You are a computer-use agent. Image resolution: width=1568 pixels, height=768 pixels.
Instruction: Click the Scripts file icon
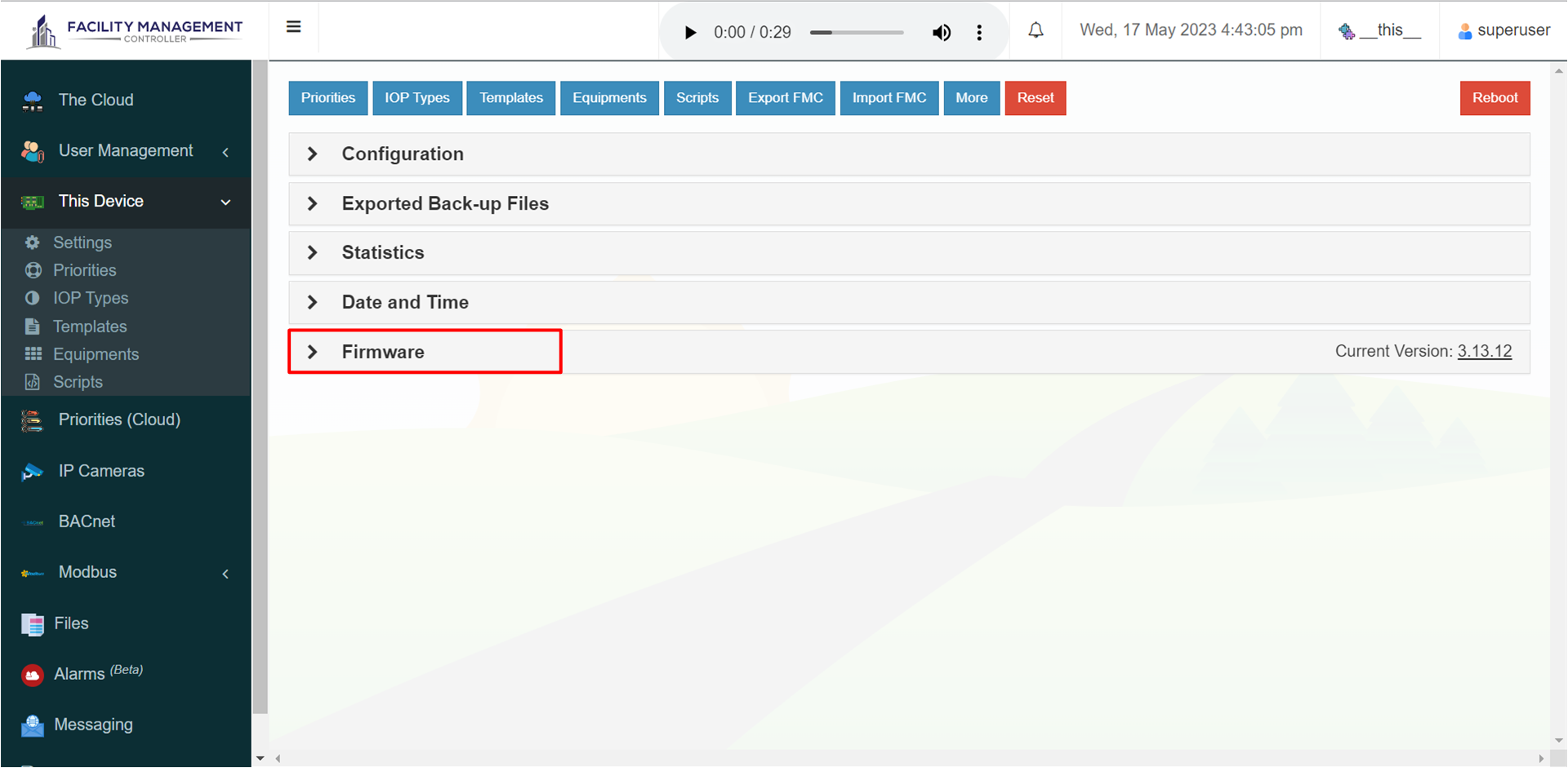point(33,382)
